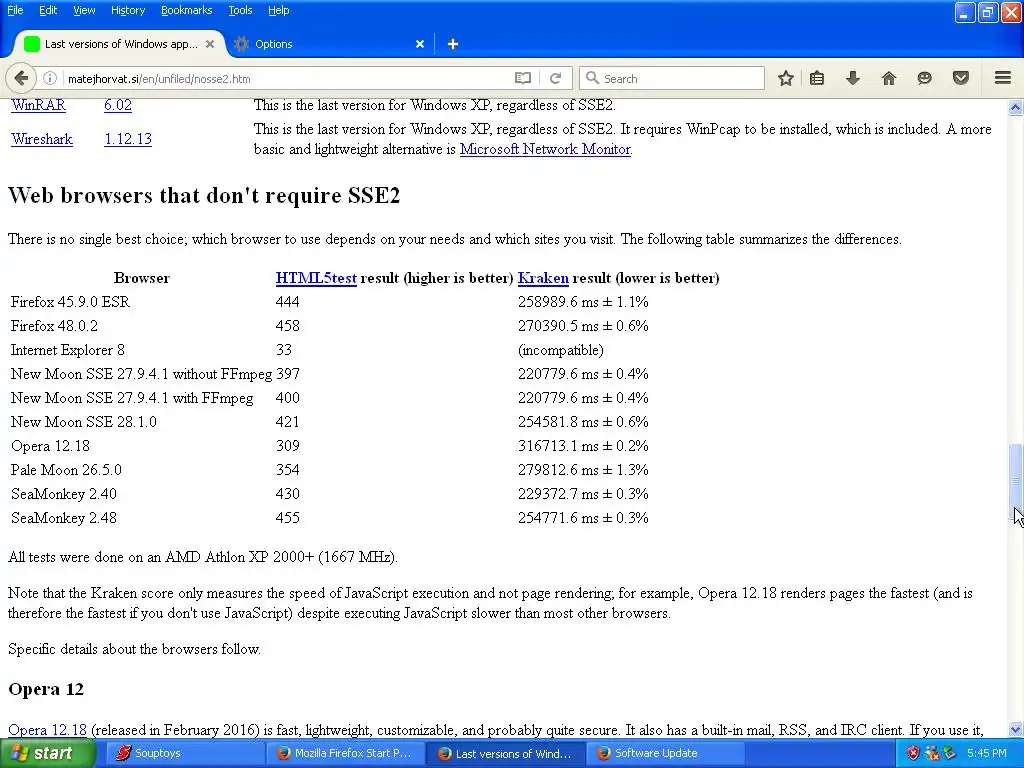Open the Downloads arrow icon
The width and height of the screenshot is (1024, 768).
(x=853, y=78)
